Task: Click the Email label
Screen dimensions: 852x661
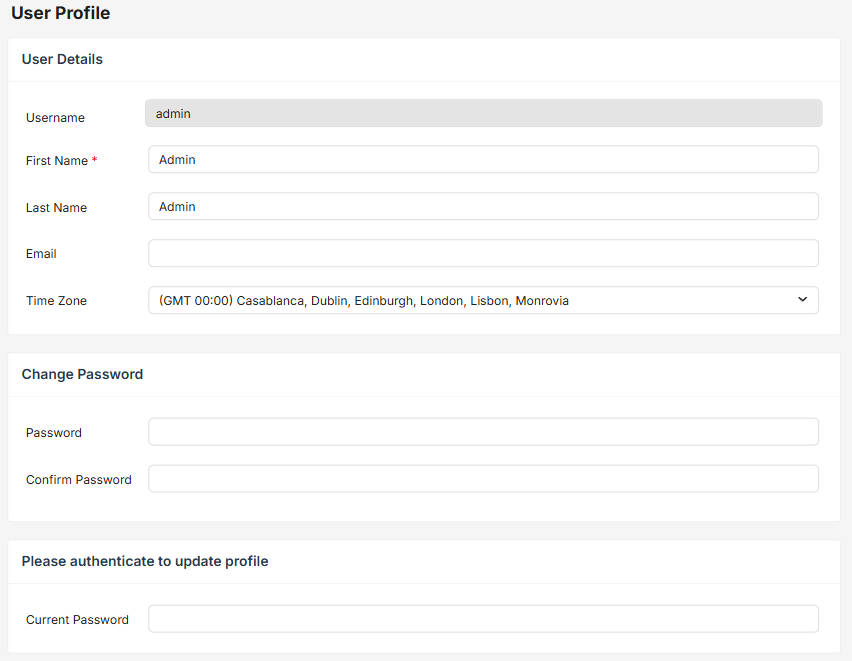Action: 41,254
